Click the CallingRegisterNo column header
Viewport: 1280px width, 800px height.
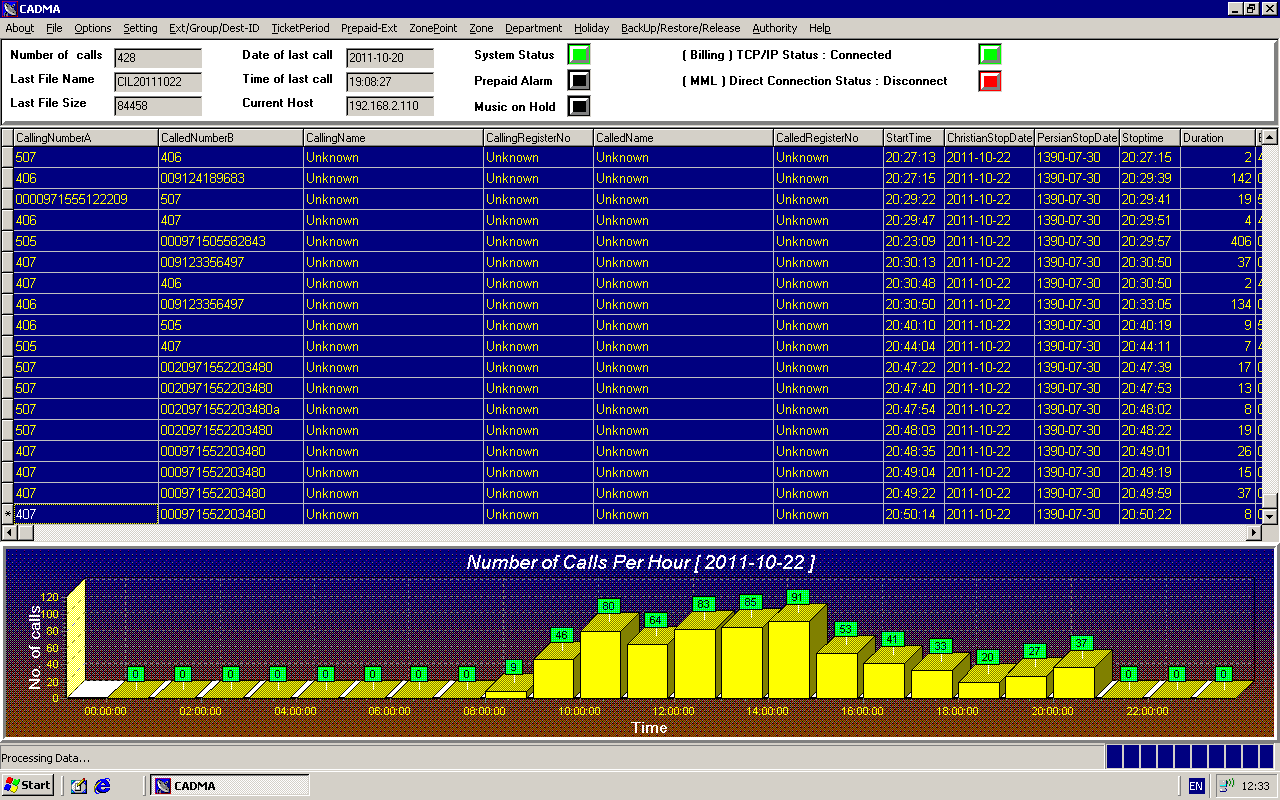coord(538,138)
